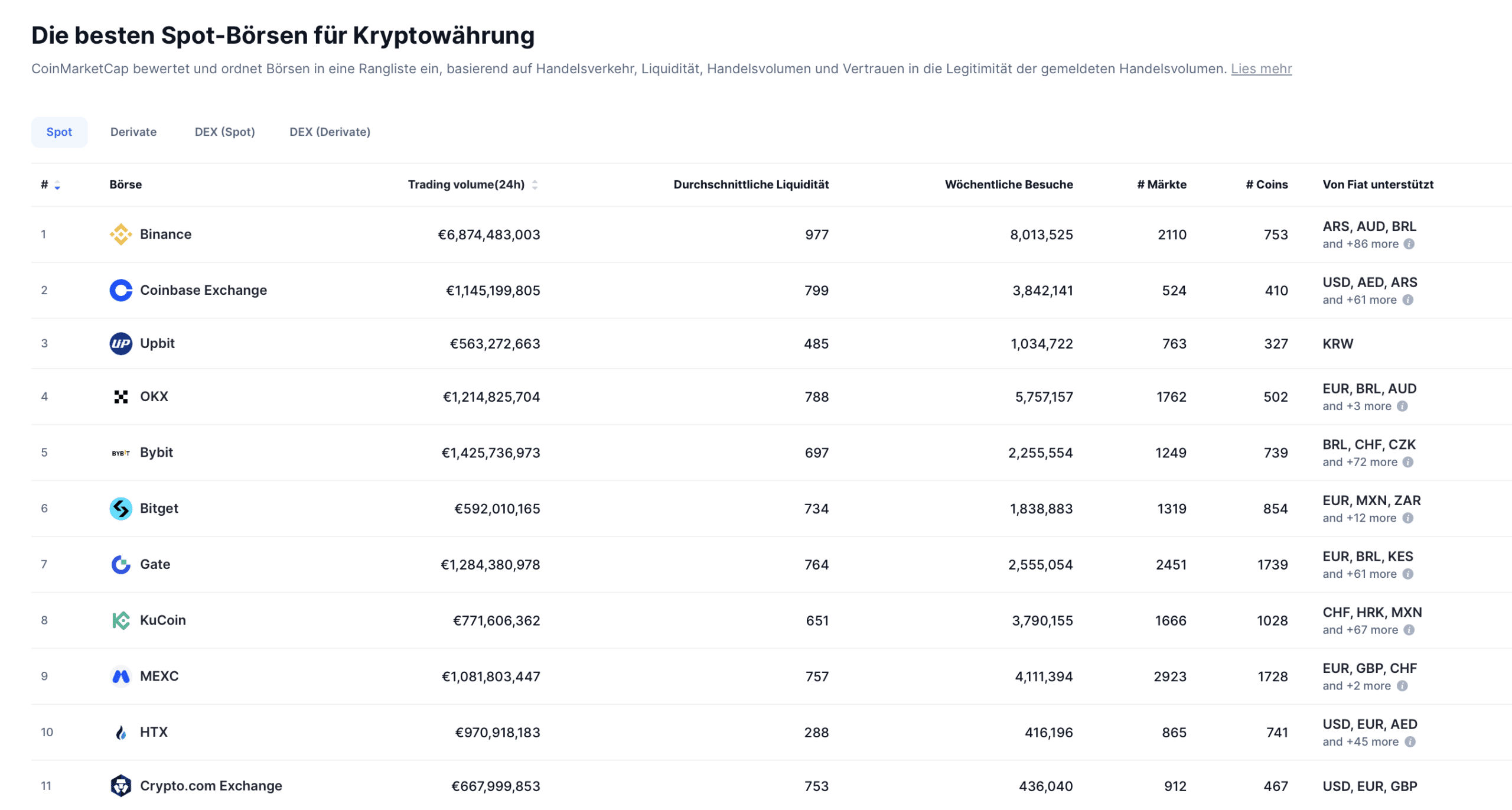The image size is (1512, 810).
Task: Select the DEX (Derivate) tab
Action: point(330,132)
